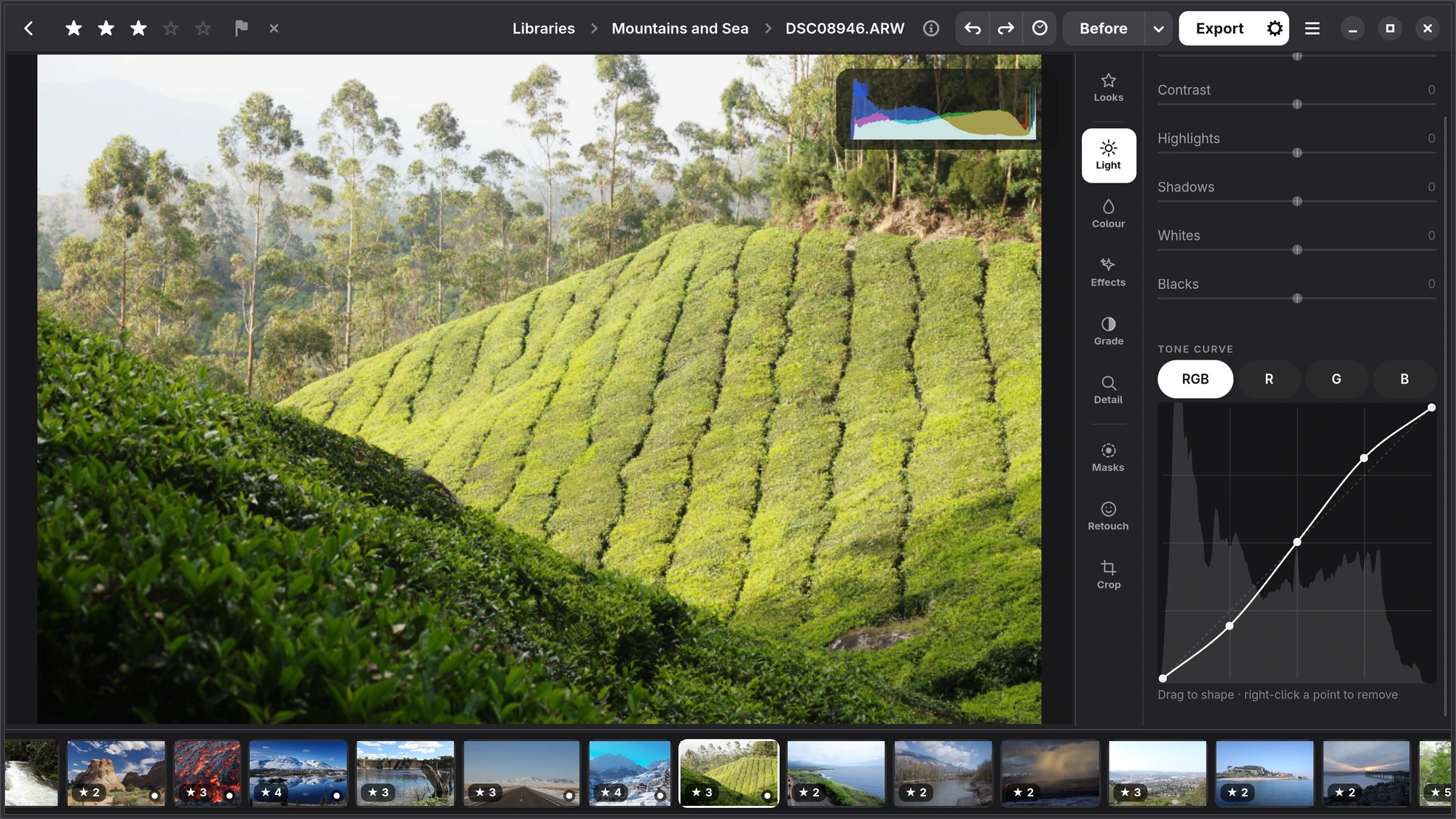
Task: Set rating to one star
Action: point(74,28)
